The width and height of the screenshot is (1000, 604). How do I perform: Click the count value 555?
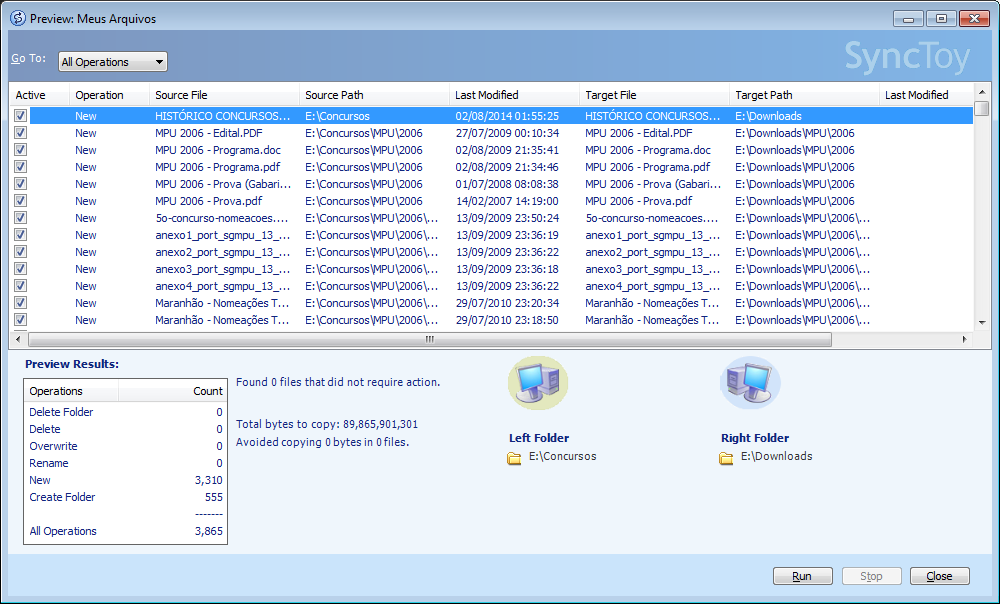(x=214, y=497)
